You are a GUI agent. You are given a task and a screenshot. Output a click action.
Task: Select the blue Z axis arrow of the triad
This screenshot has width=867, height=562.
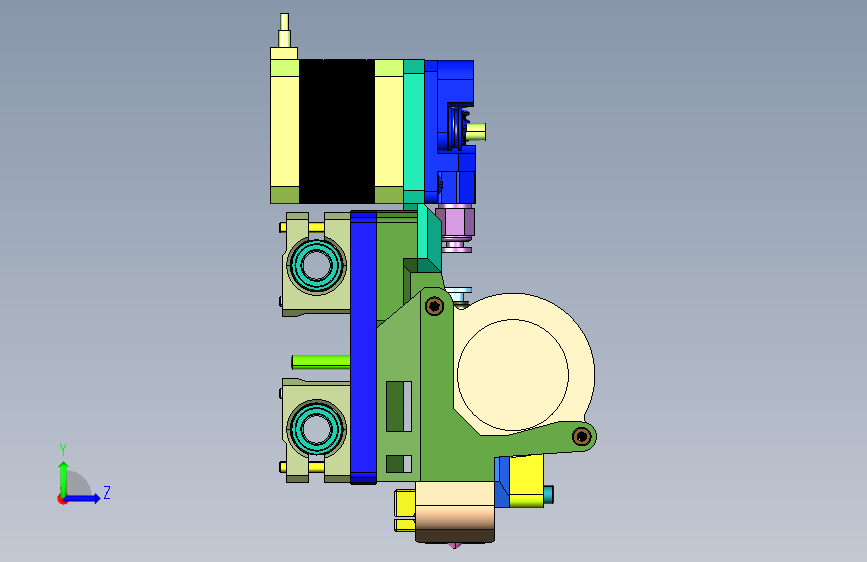click(x=83, y=498)
